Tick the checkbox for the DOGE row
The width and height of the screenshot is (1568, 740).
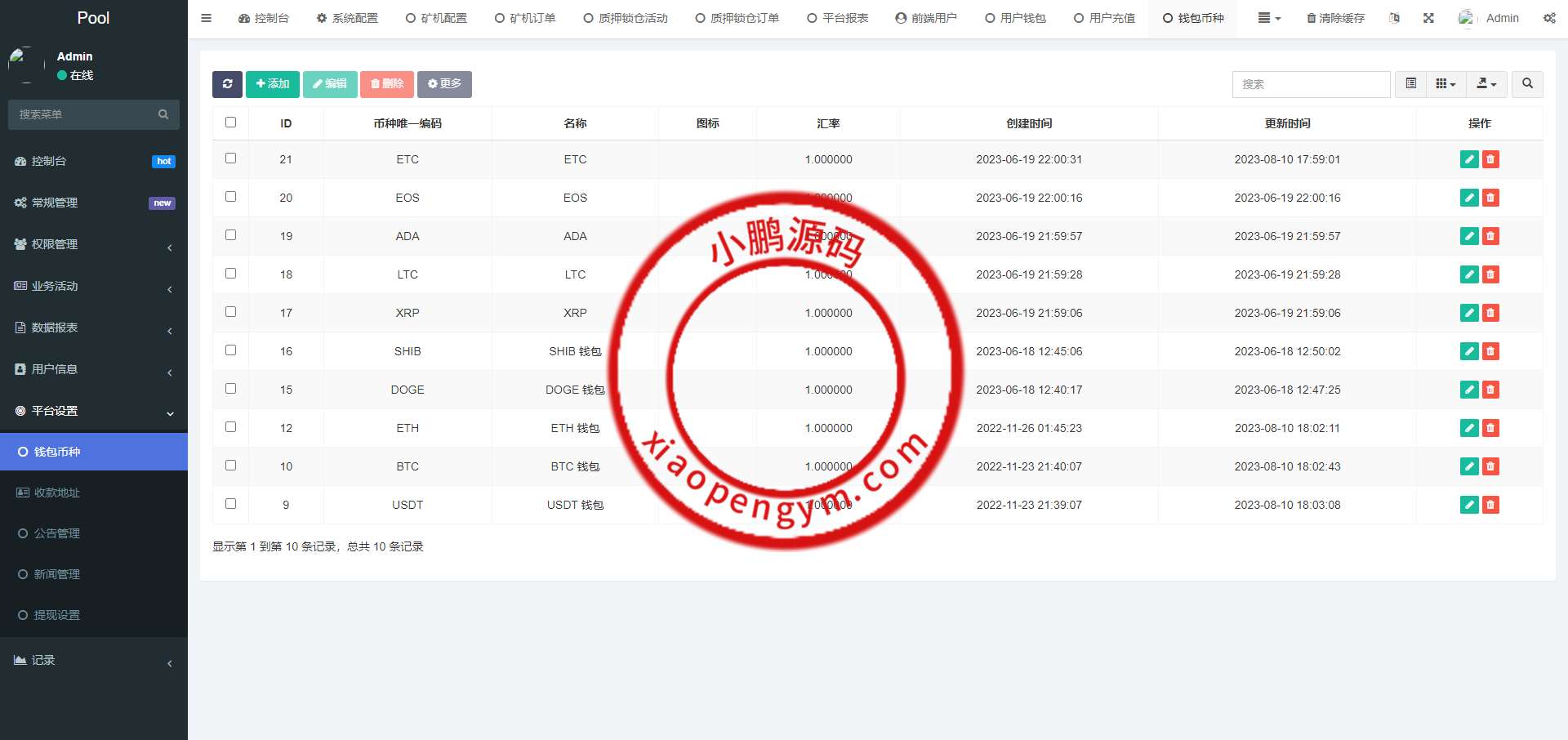coord(230,390)
